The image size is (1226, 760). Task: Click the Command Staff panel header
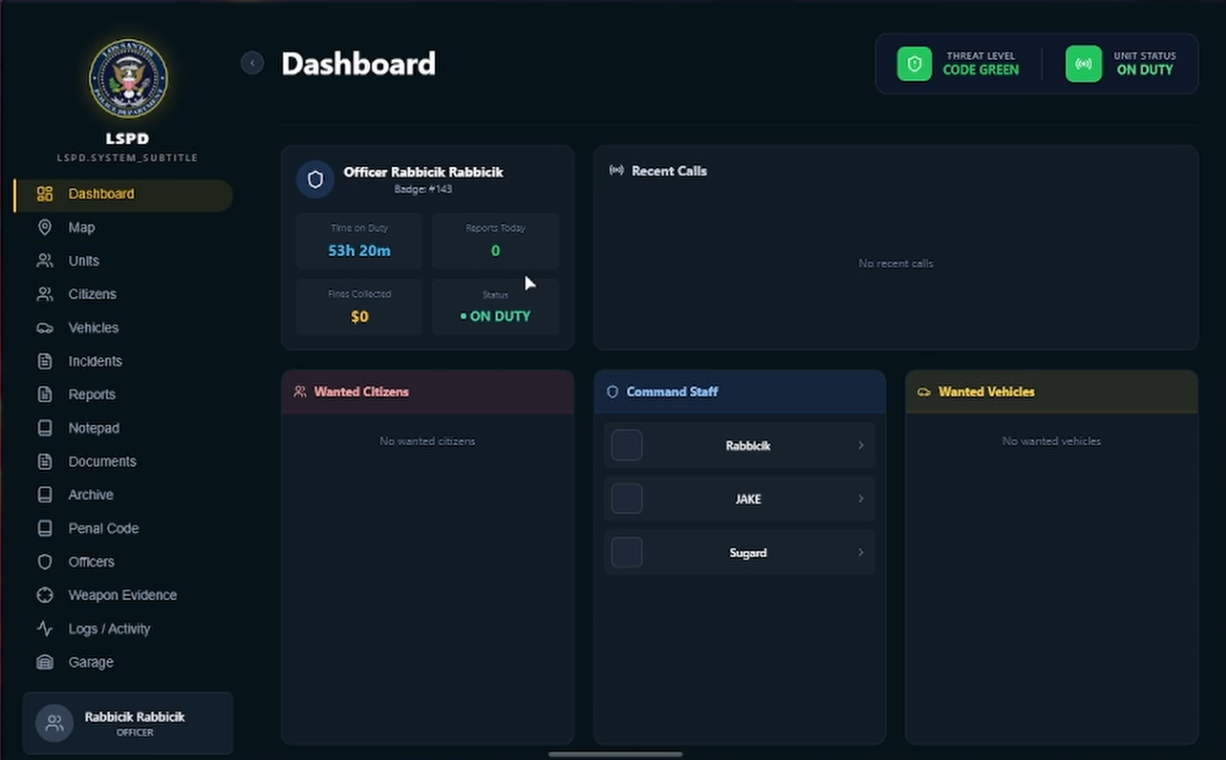pyautogui.click(x=739, y=392)
